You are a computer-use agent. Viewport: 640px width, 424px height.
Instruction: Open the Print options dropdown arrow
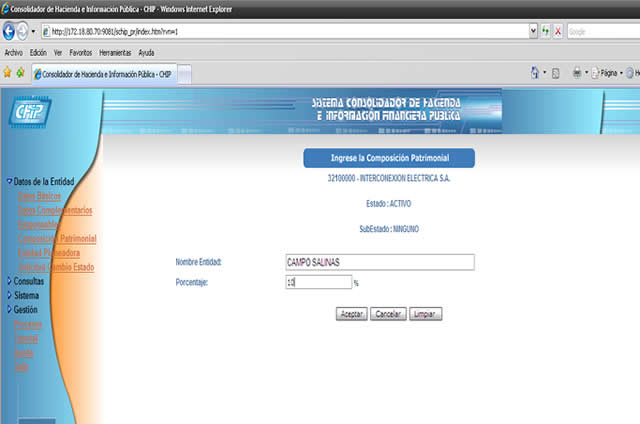click(x=587, y=73)
